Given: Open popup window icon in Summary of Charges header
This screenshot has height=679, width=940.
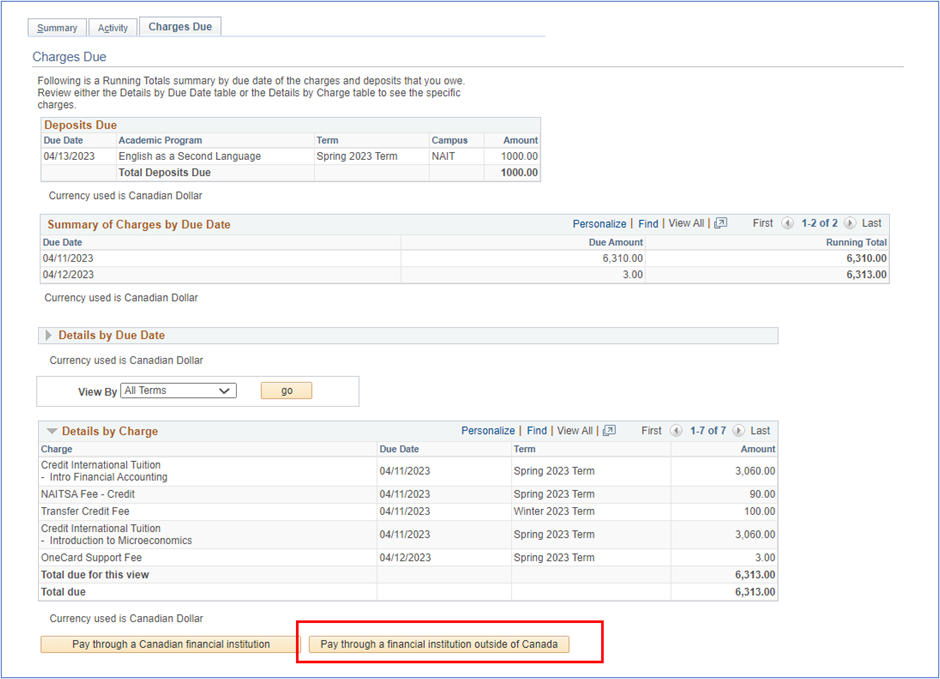Looking at the screenshot, I should click(721, 223).
